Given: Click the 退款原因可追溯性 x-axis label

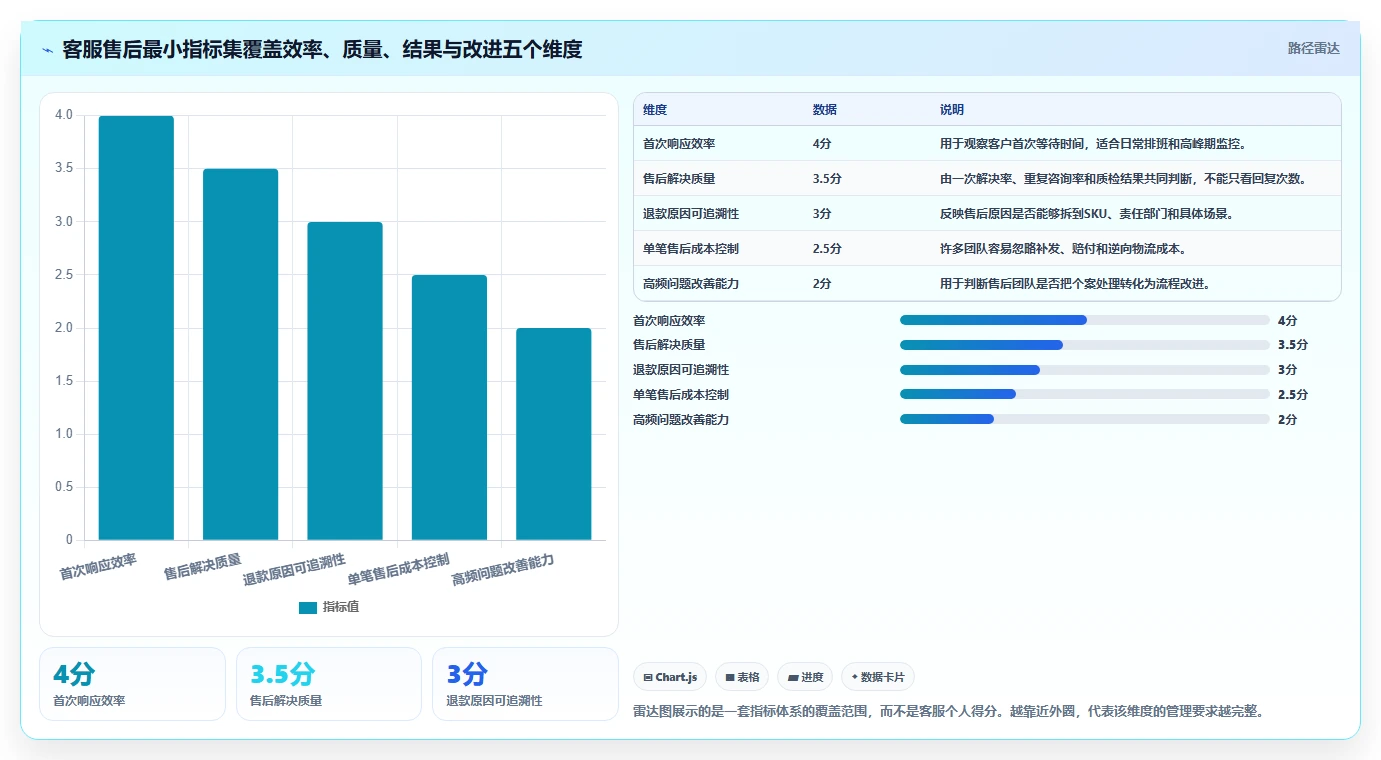Looking at the screenshot, I should click(x=294, y=569).
